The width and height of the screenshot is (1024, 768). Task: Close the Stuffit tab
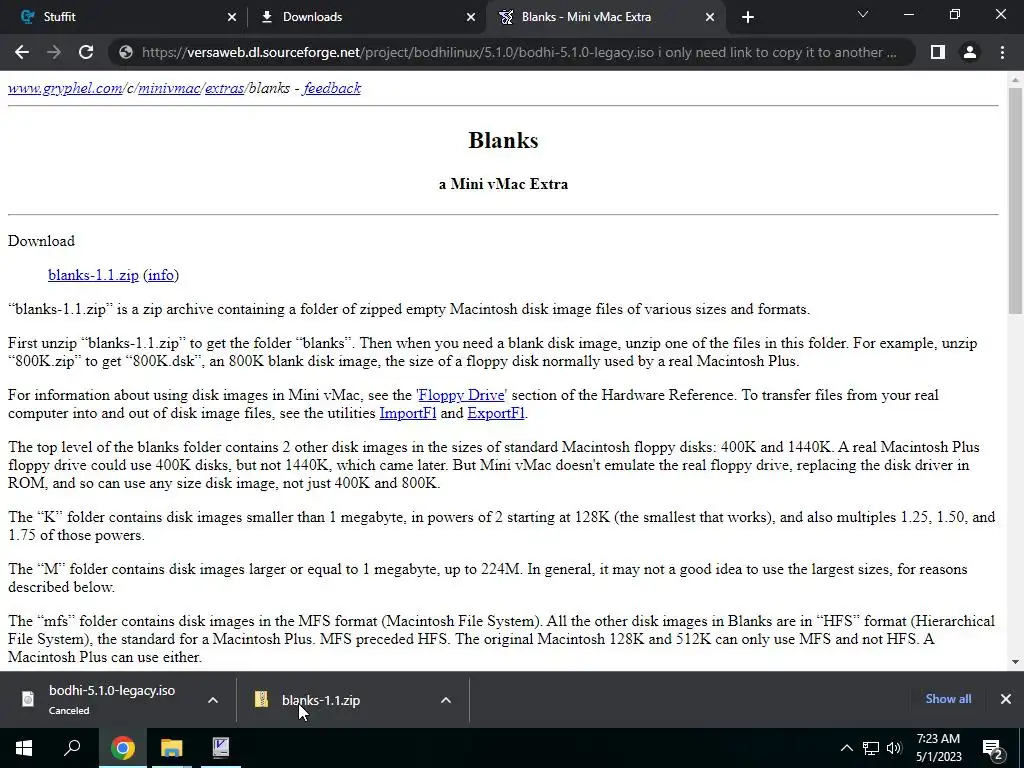(232, 17)
